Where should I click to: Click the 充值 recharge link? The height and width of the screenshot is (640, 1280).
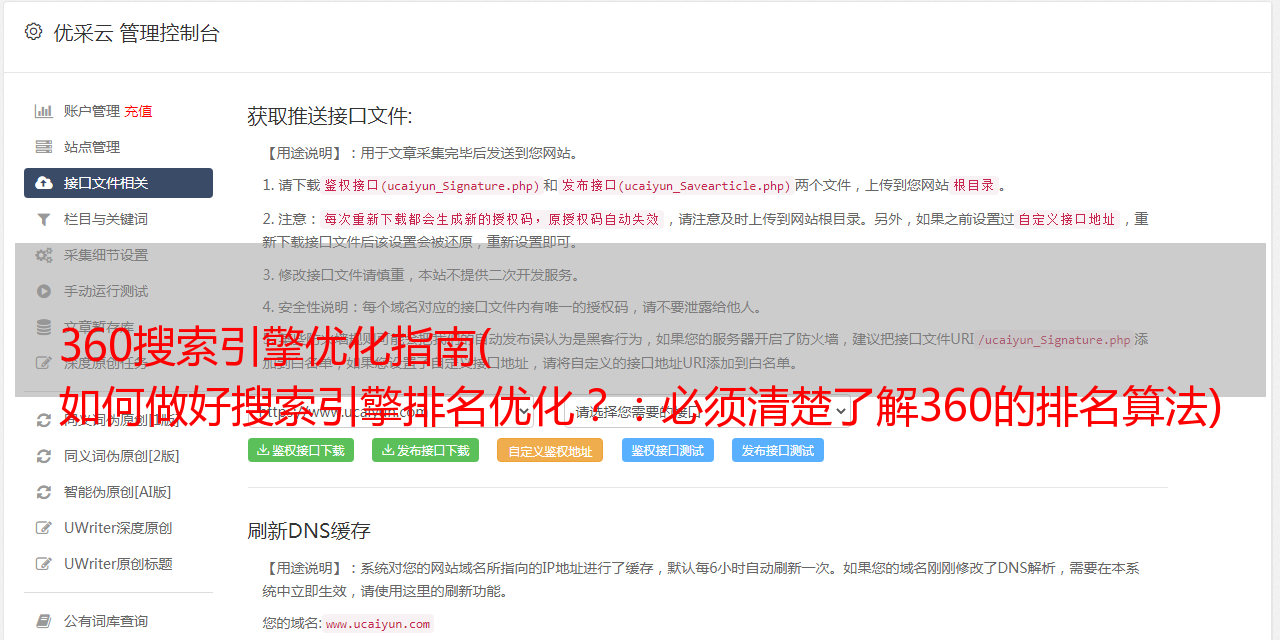138,111
